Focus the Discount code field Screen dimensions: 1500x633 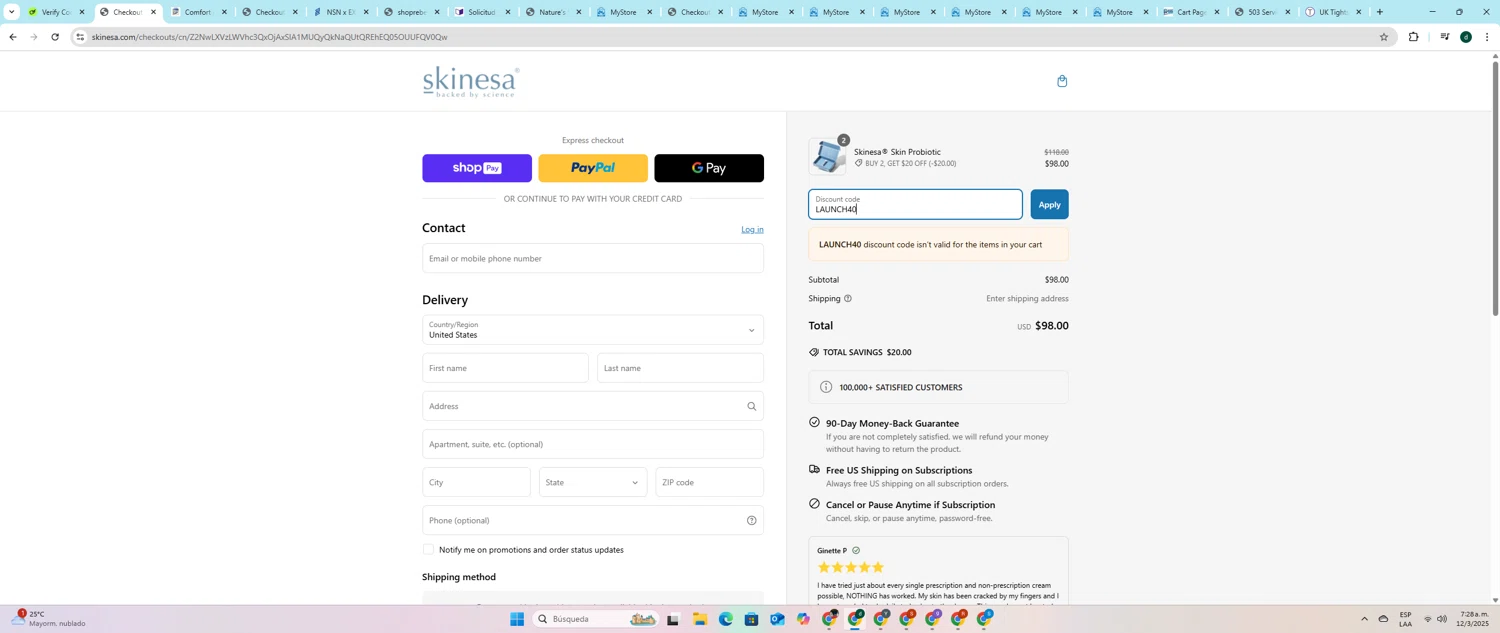(x=915, y=204)
